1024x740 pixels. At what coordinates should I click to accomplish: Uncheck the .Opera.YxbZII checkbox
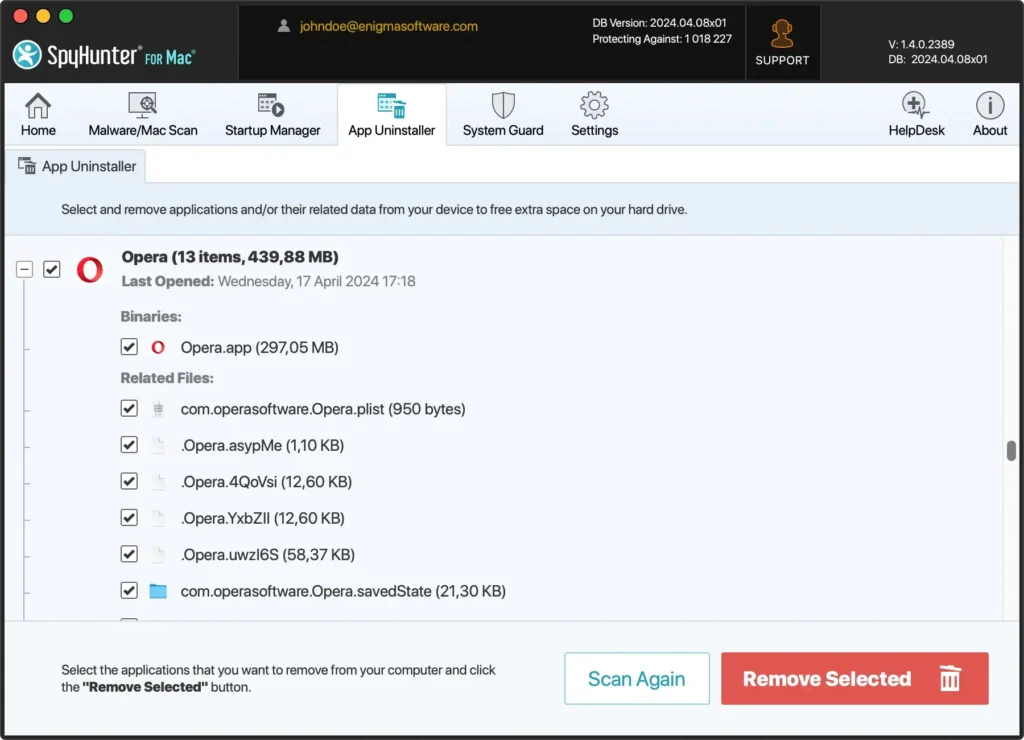129,518
